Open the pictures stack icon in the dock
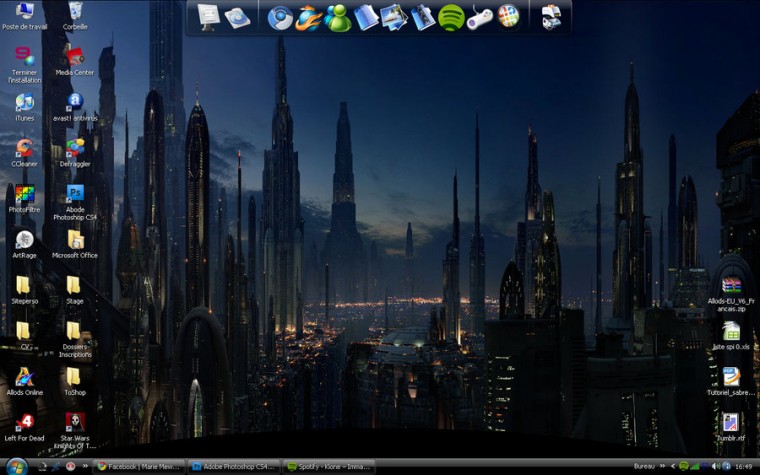Viewport: 760px width, 475px height. coord(394,18)
